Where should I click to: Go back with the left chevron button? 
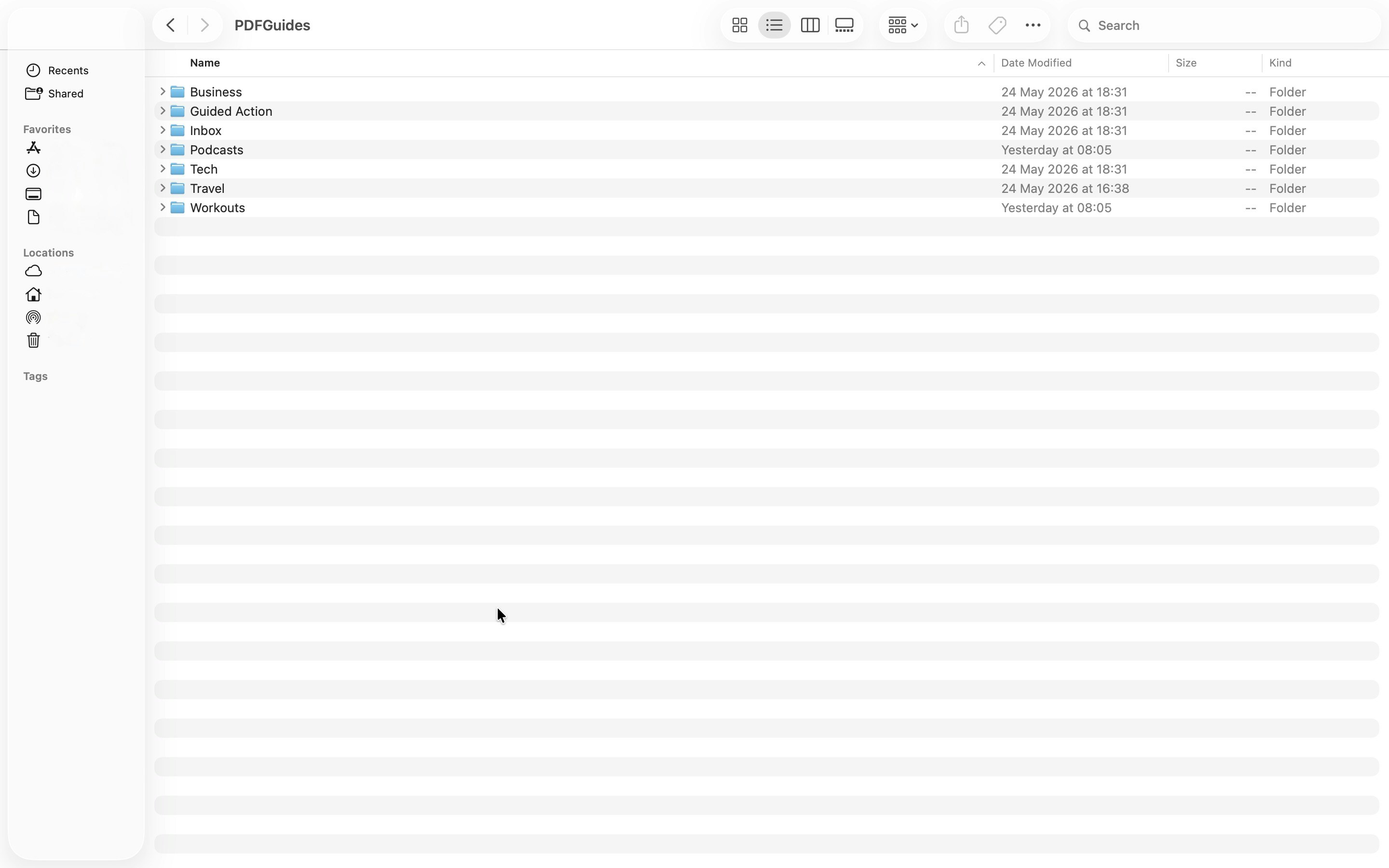[170, 25]
